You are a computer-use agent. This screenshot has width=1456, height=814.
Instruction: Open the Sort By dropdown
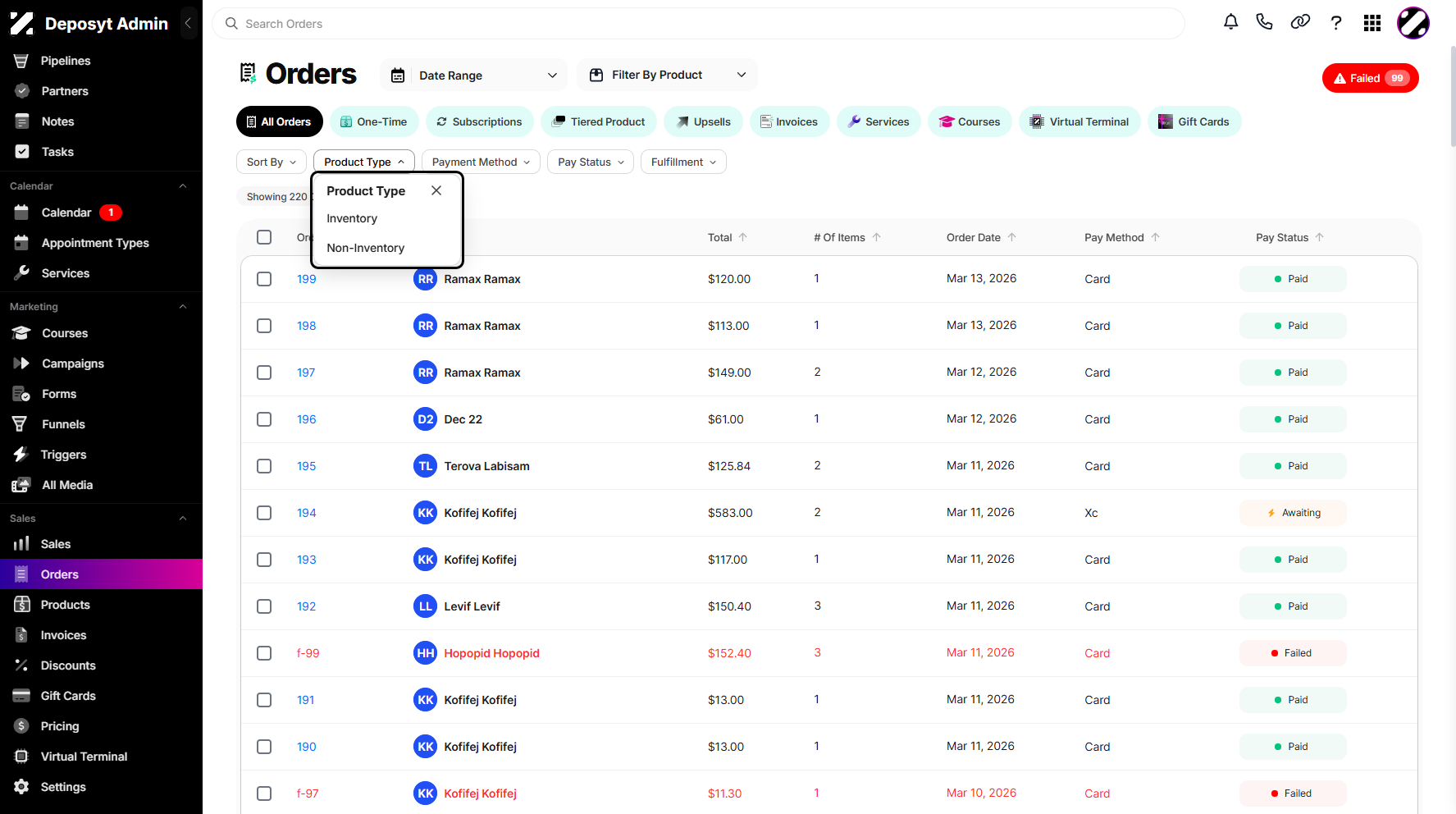pyautogui.click(x=271, y=162)
